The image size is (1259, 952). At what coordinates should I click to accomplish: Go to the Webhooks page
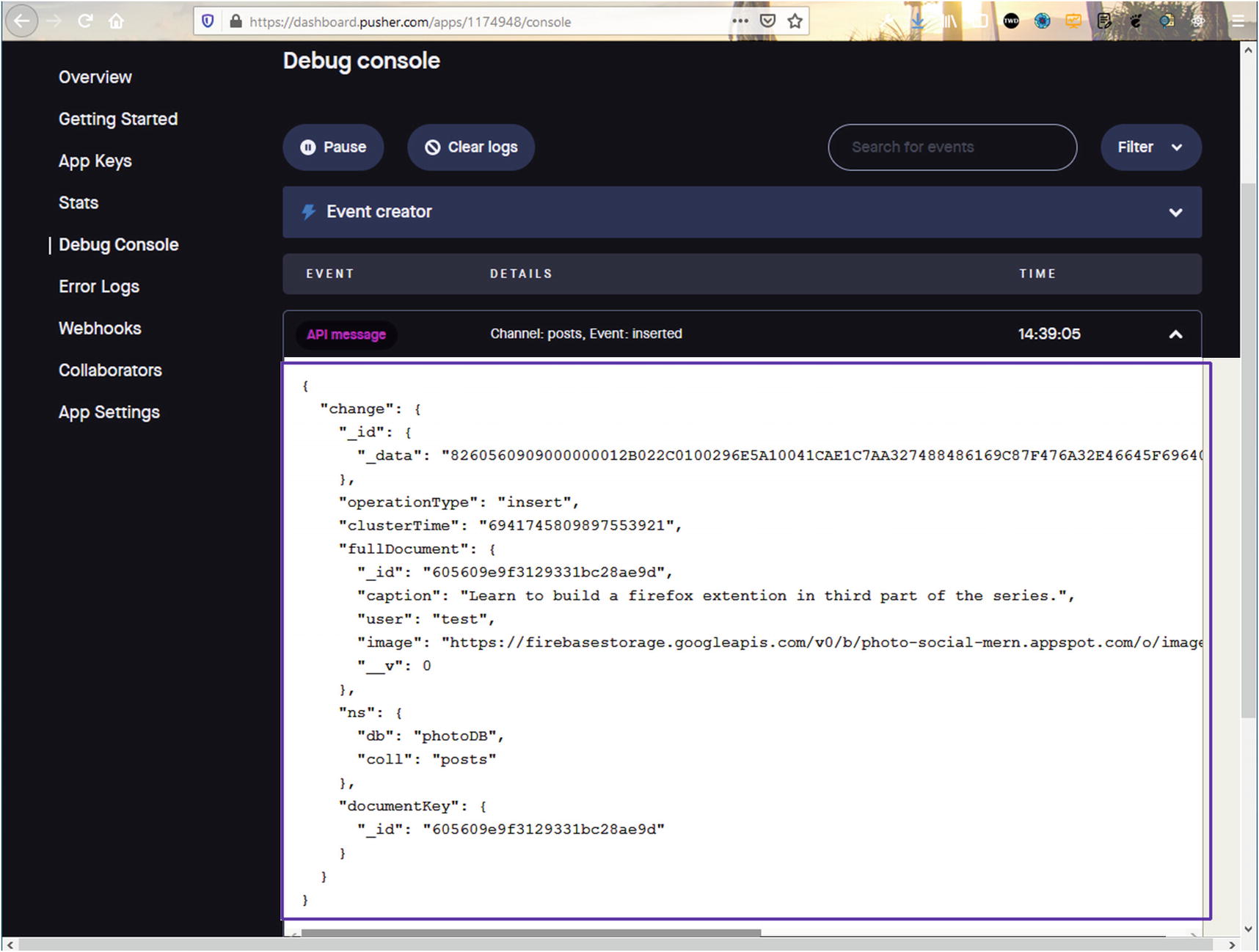click(x=100, y=329)
